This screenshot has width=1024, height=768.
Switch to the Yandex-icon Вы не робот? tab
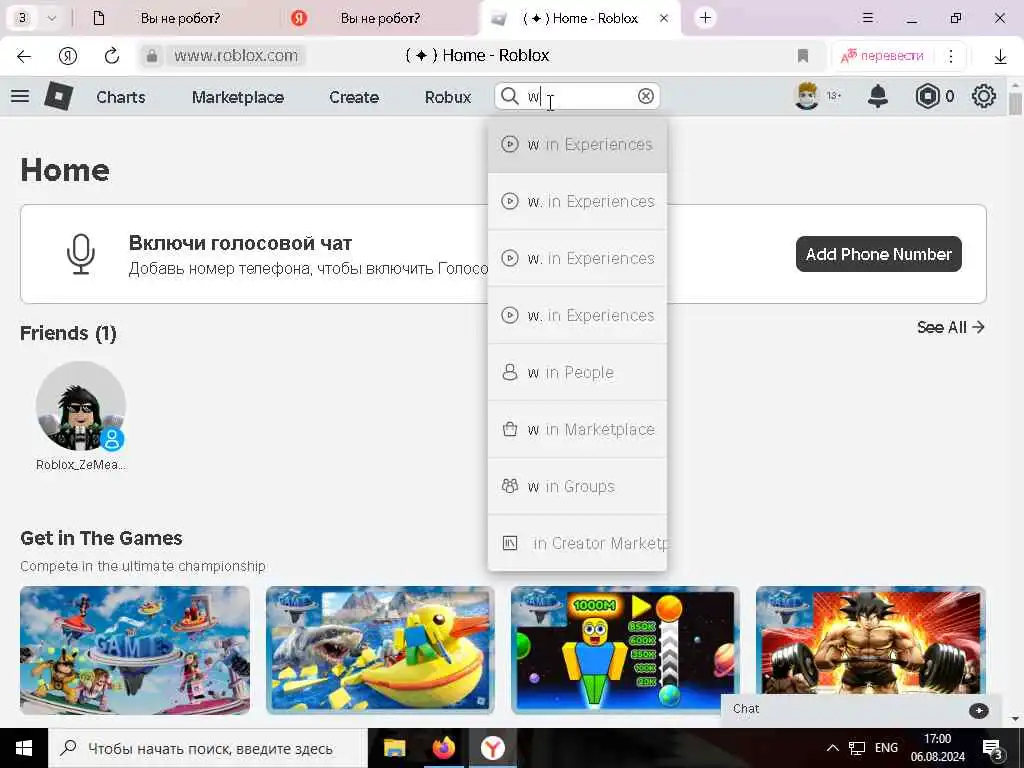(x=380, y=18)
